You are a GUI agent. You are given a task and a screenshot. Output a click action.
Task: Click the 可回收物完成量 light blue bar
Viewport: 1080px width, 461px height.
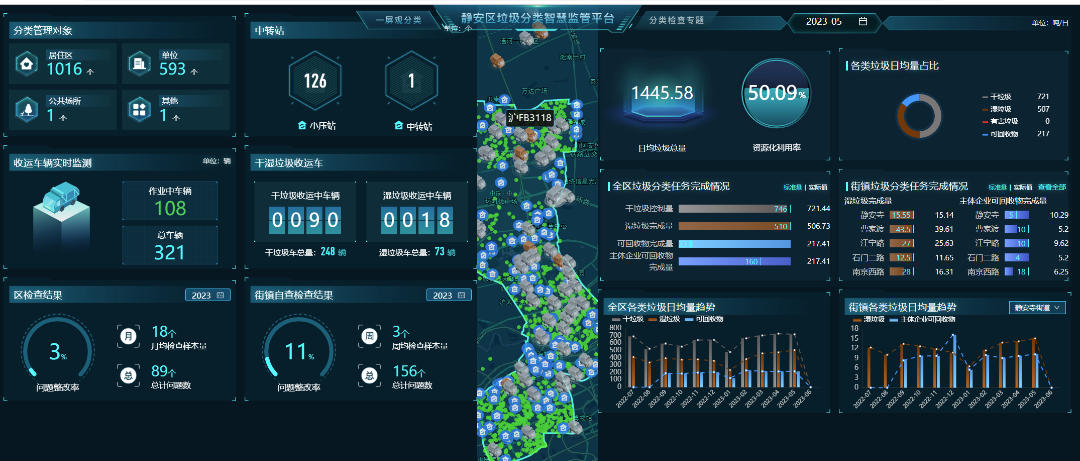coord(735,244)
